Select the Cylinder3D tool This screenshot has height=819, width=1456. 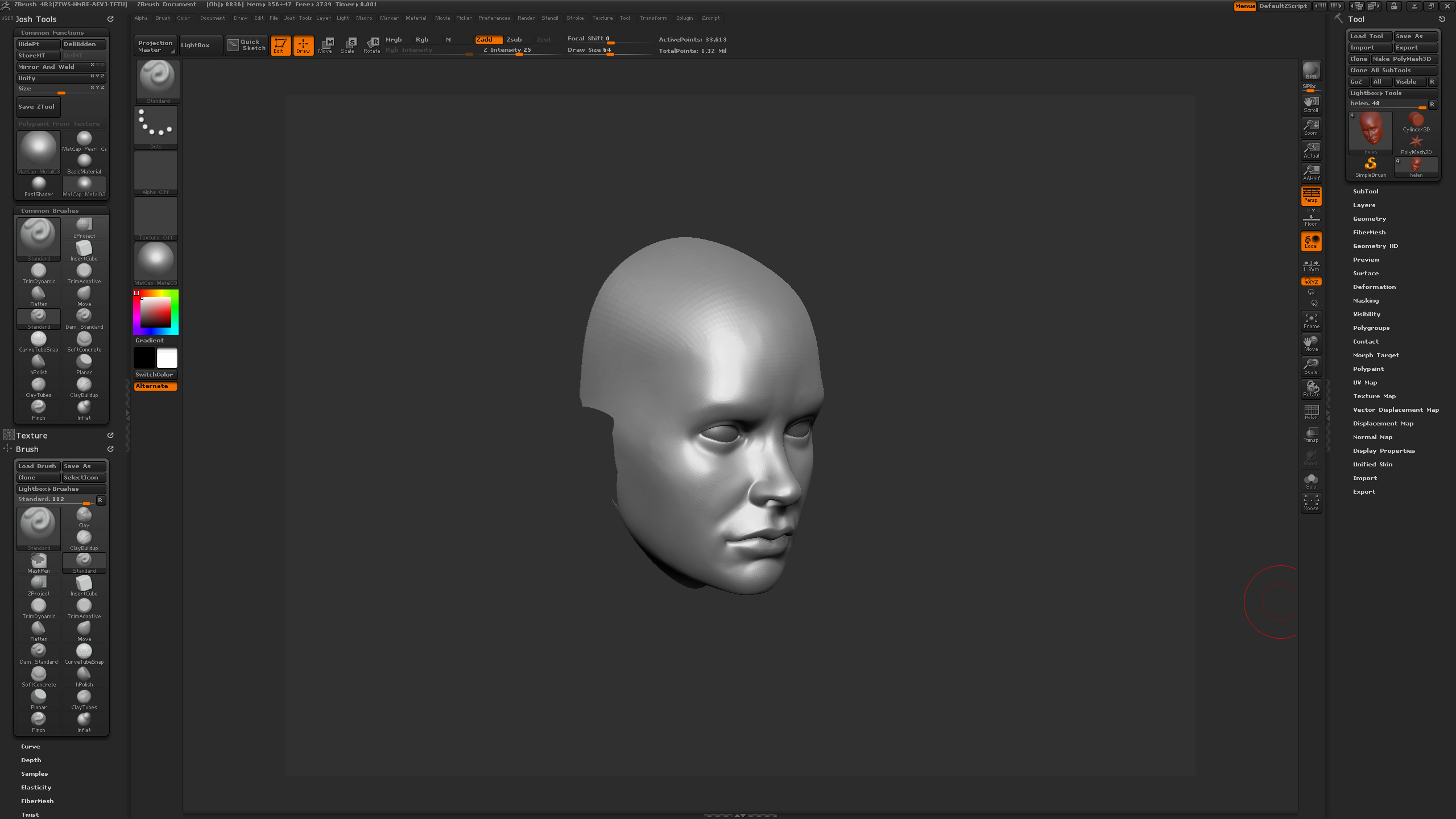pos(1416,122)
